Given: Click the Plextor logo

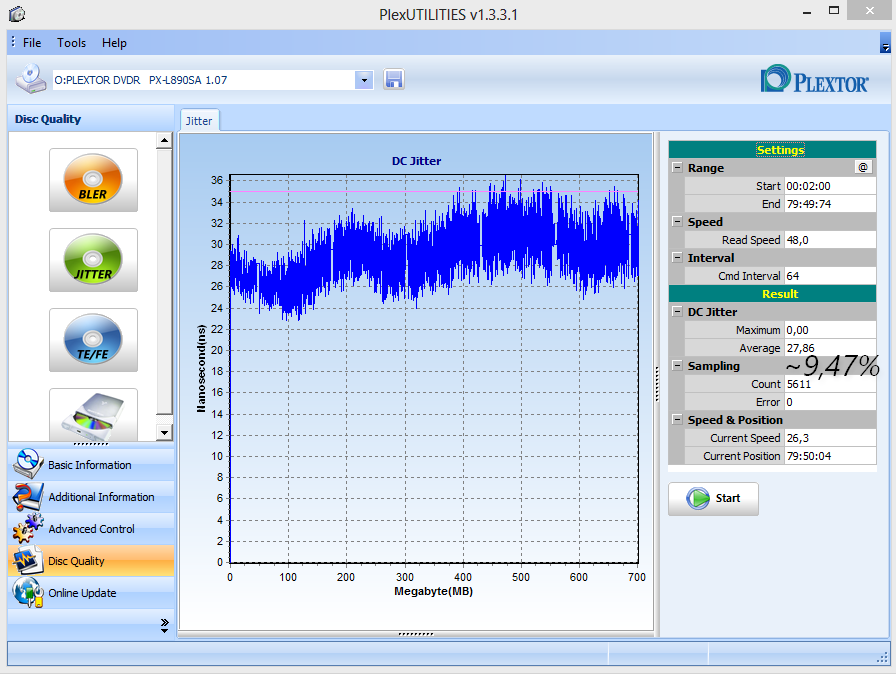Looking at the screenshot, I should (815, 79).
